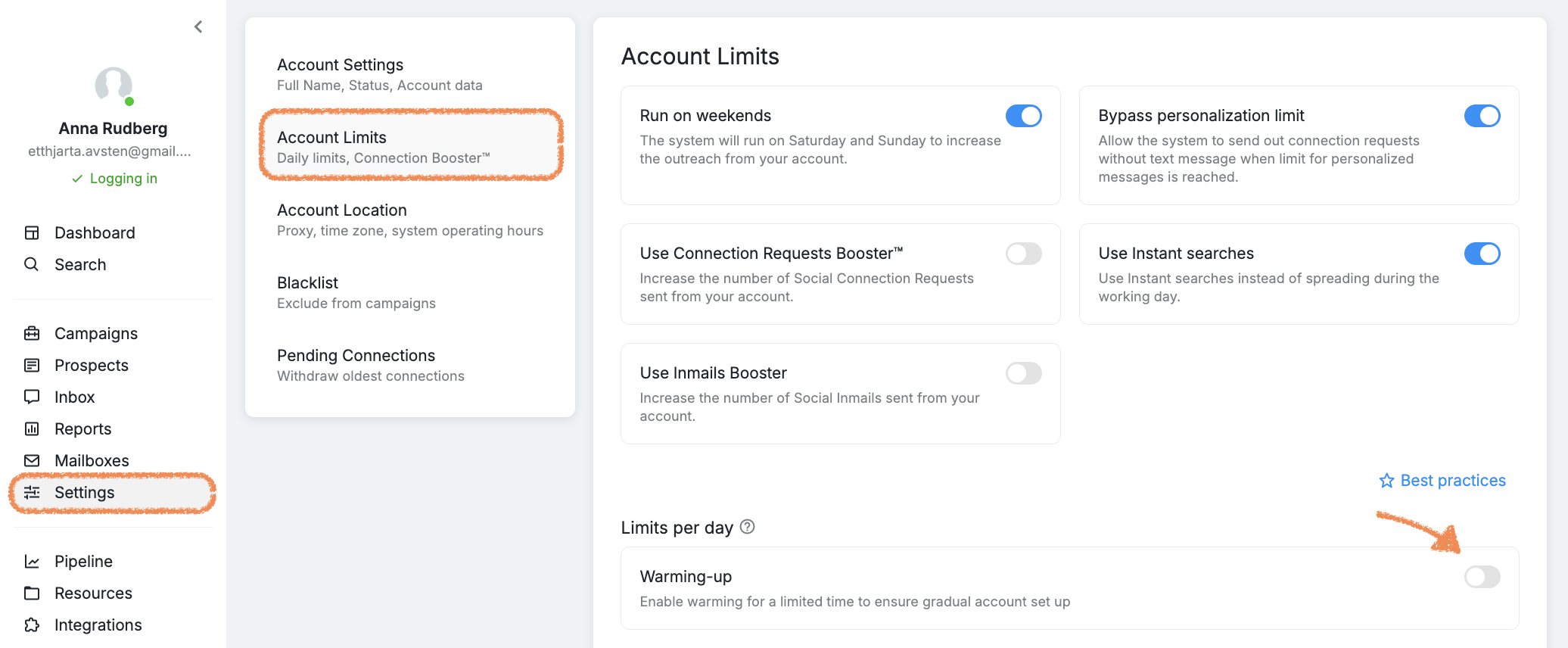Go to Pending Connections section

click(x=409, y=365)
